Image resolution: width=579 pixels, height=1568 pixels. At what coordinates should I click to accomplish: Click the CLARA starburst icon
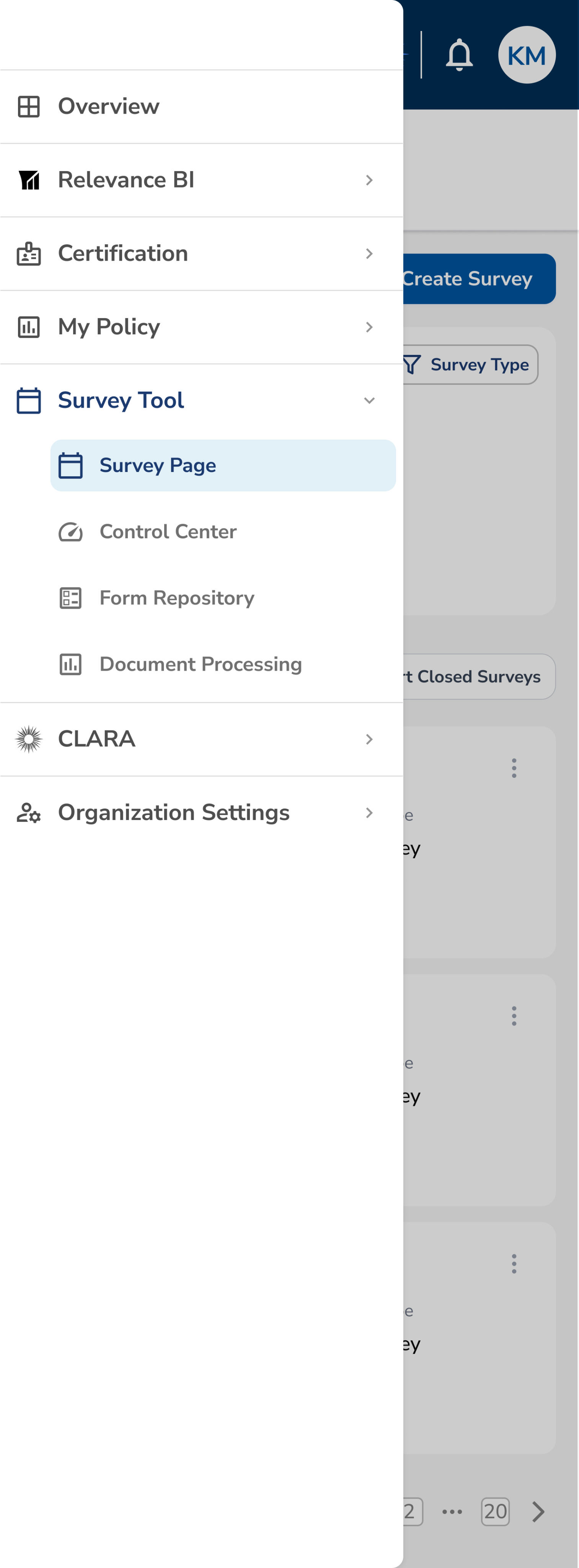click(29, 739)
